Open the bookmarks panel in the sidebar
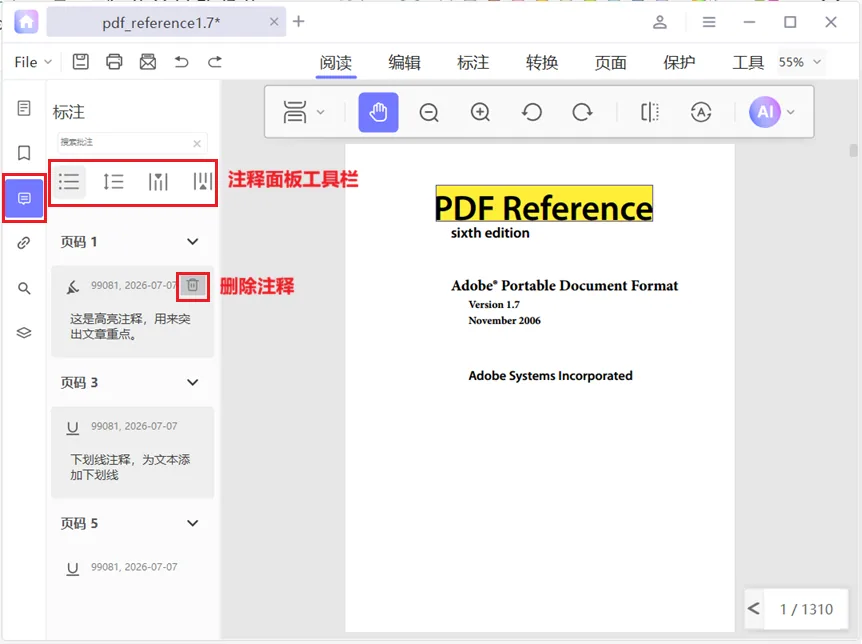The image size is (862, 644). (24, 152)
